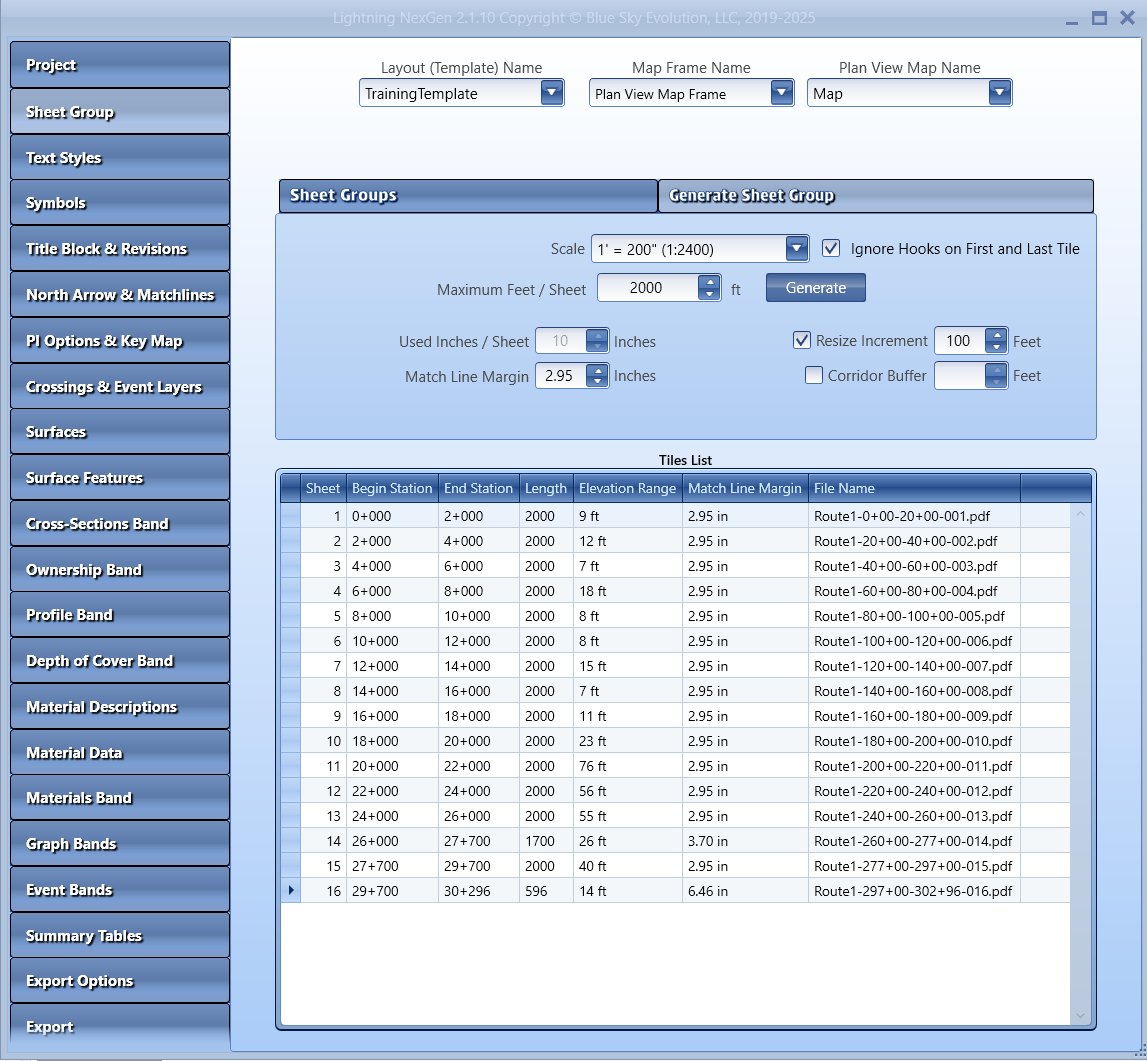Open Material Data section
Screen dimensions: 1147x1061
coord(120,753)
